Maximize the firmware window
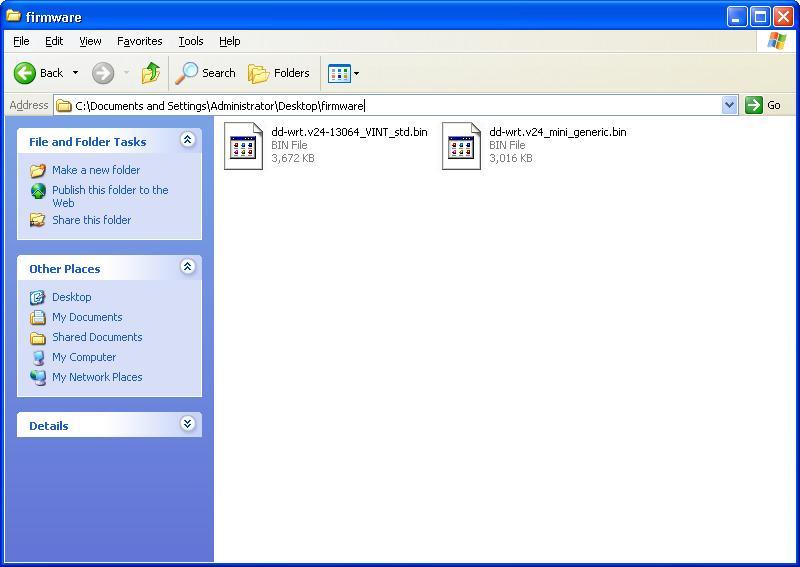 click(x=760, y=17)
